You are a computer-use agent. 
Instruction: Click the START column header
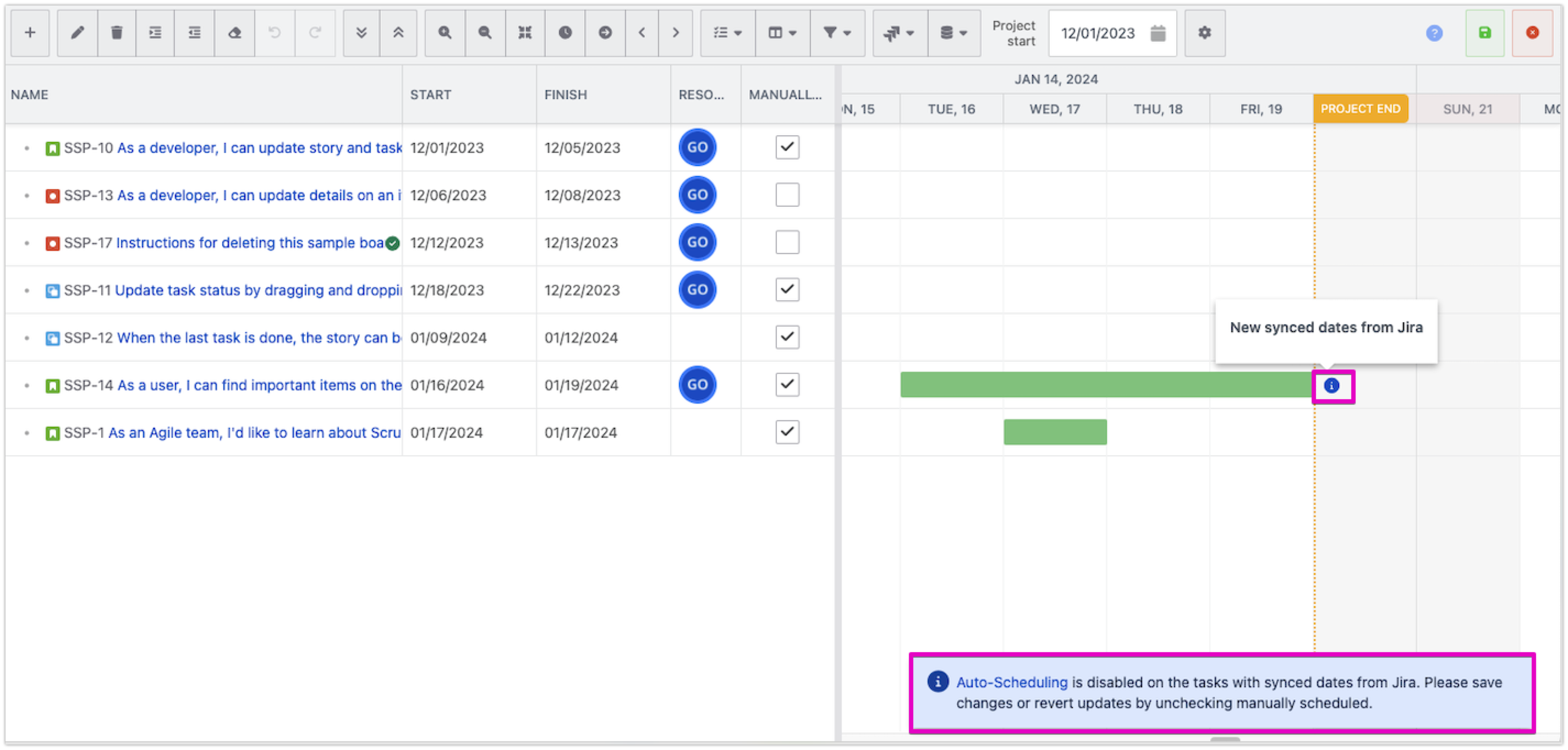430,95
